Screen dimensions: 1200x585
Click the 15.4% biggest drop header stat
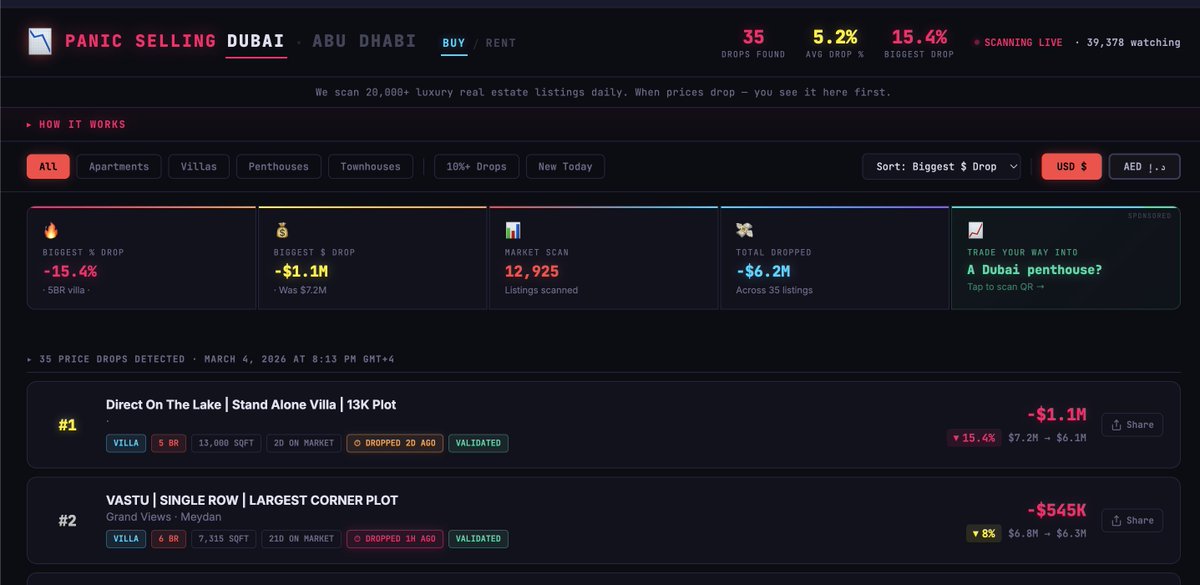919,42
